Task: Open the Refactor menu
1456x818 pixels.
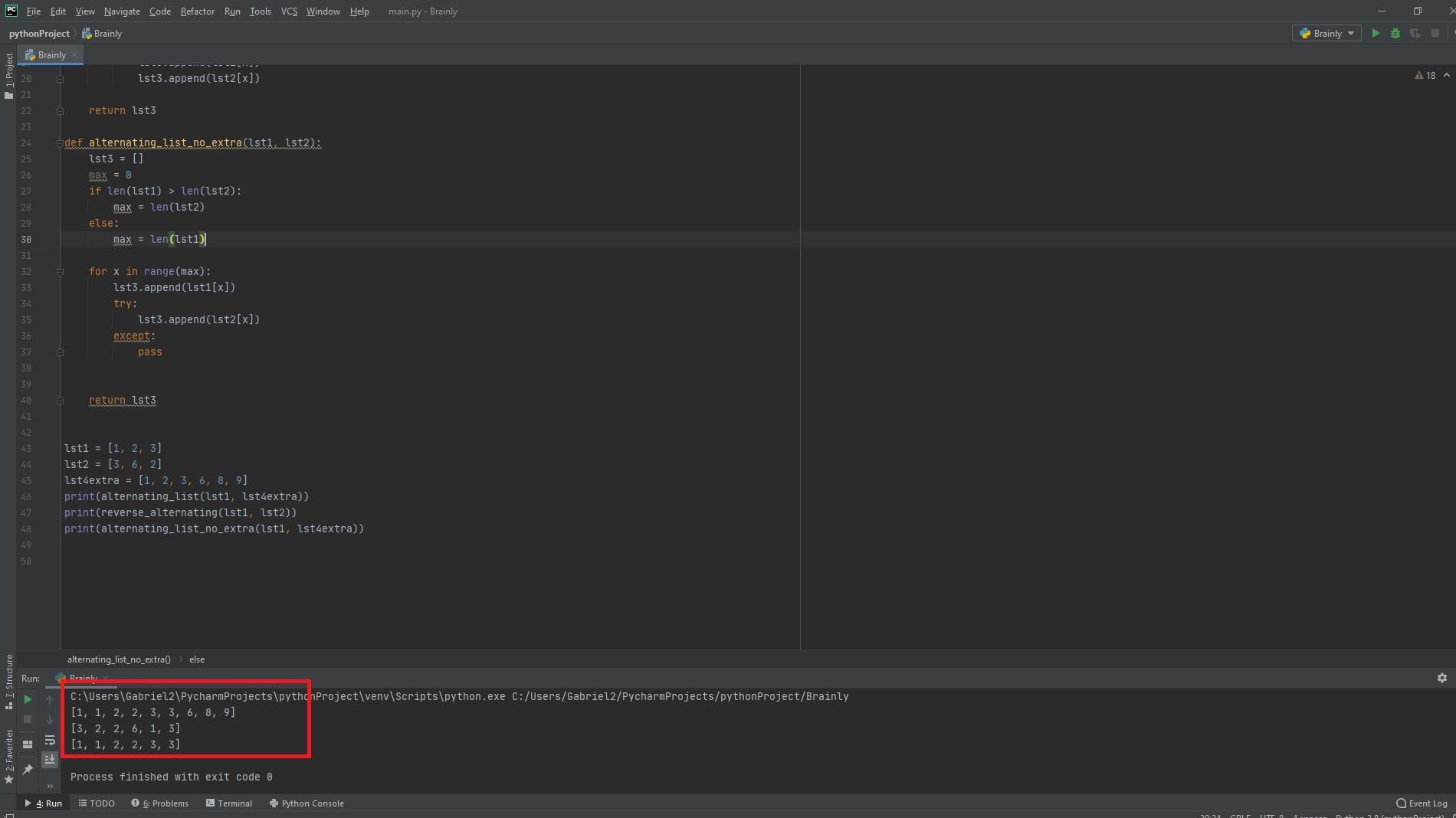Action: click(198, 11)
